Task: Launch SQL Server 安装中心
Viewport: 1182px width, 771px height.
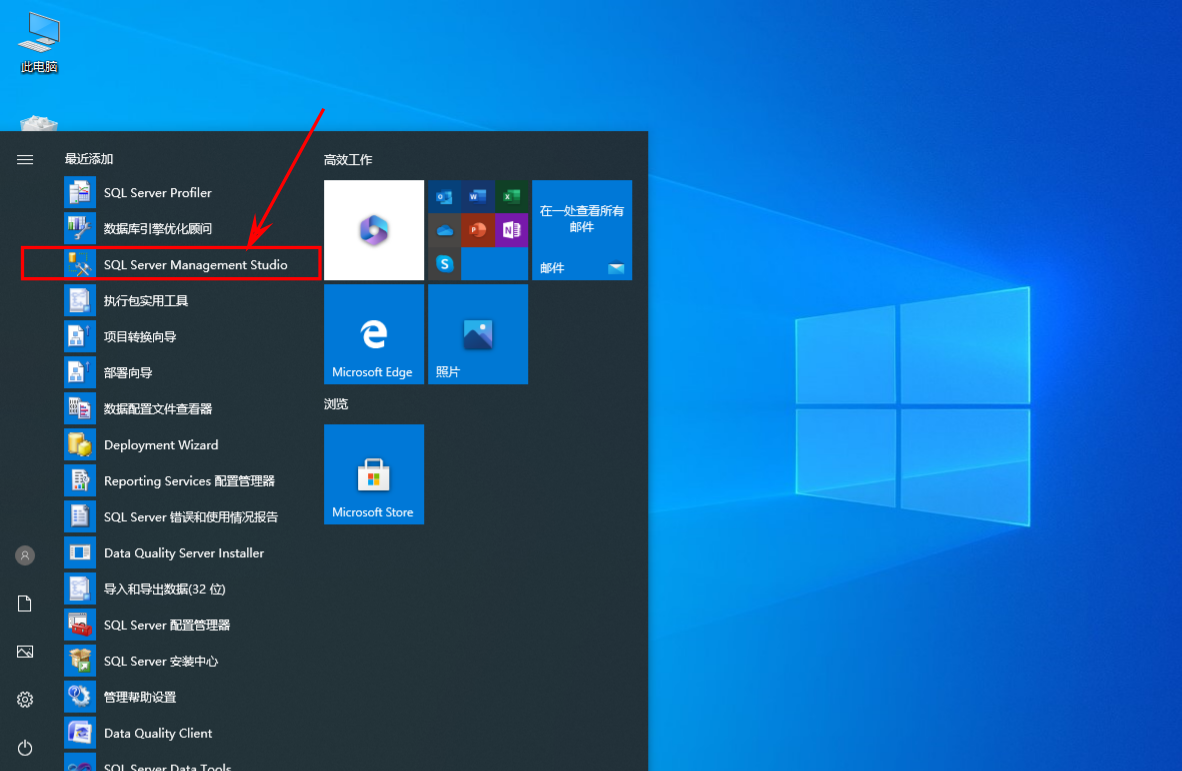Action: pyautogui.click(x=187, y=661)
